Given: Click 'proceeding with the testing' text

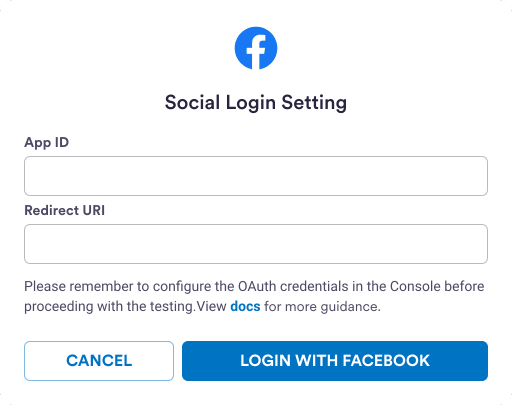Looking at the screenshot, I should [x=109, y=307].
